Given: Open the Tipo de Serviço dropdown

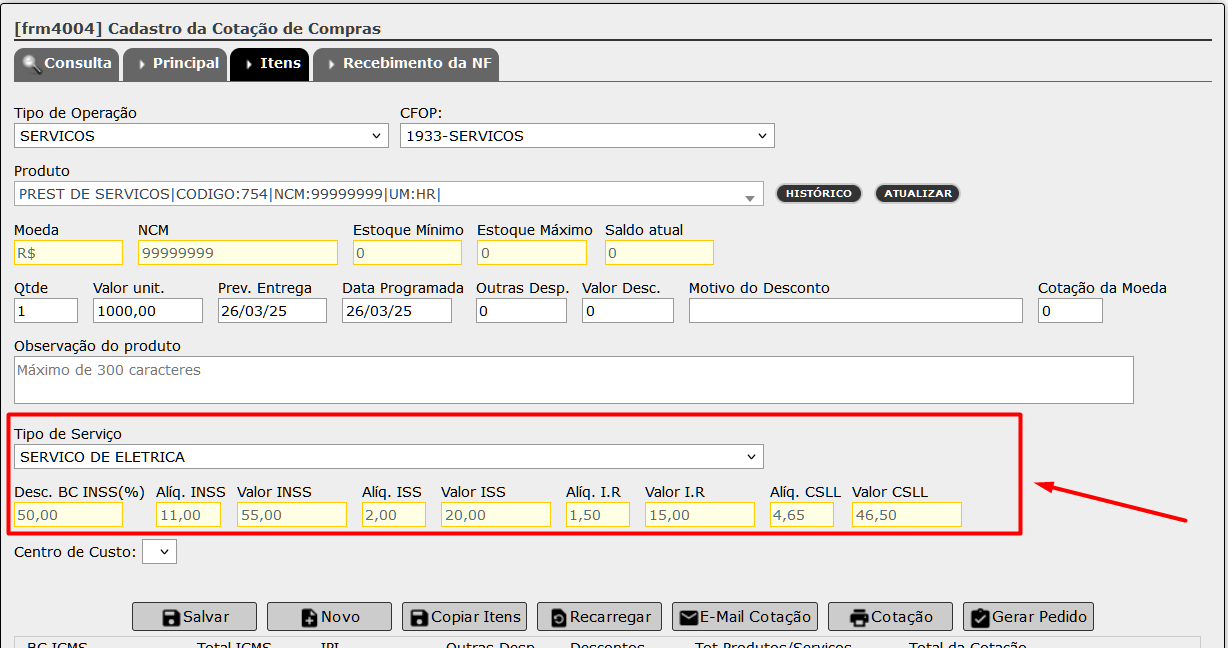Looking at the screenshot, I should tap(389, 457).
